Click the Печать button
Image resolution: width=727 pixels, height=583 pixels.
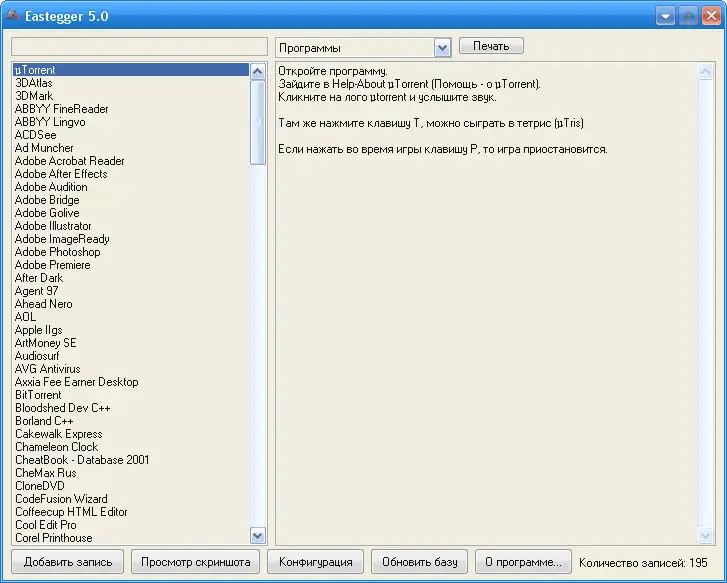click(491, 46)
